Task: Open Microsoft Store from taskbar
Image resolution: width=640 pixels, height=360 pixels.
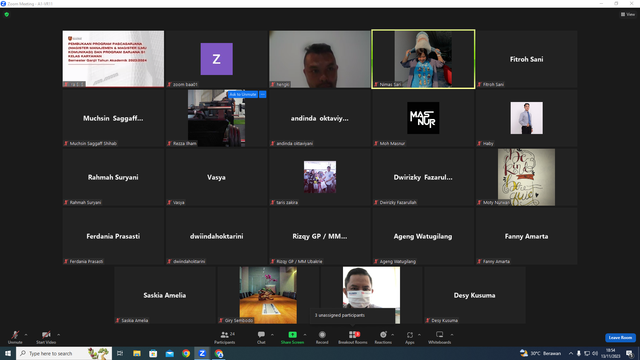Action: click(153, 353)
